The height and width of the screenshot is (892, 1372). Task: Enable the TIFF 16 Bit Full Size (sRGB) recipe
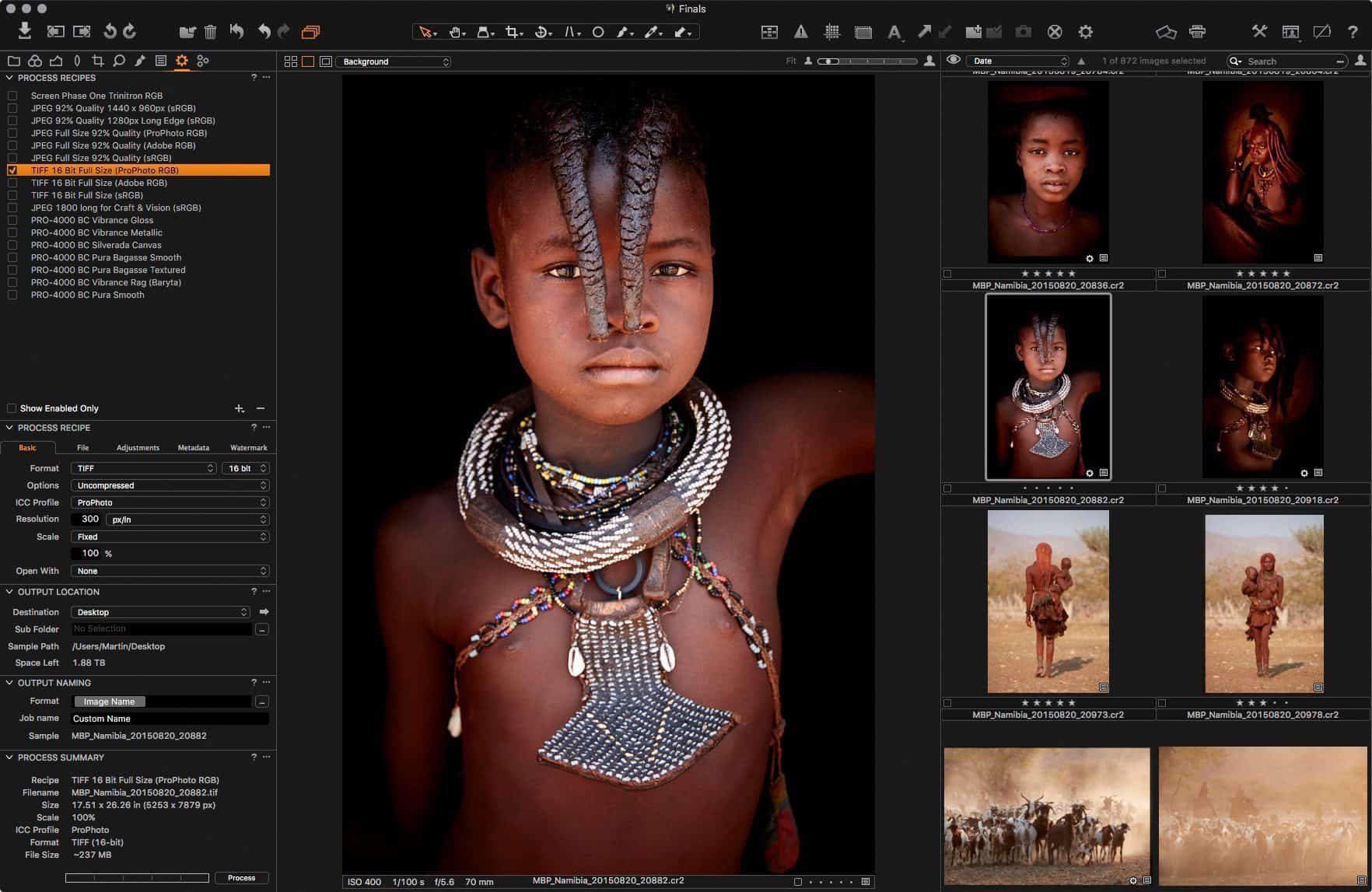pyautogui.click(x=12, y=195)
